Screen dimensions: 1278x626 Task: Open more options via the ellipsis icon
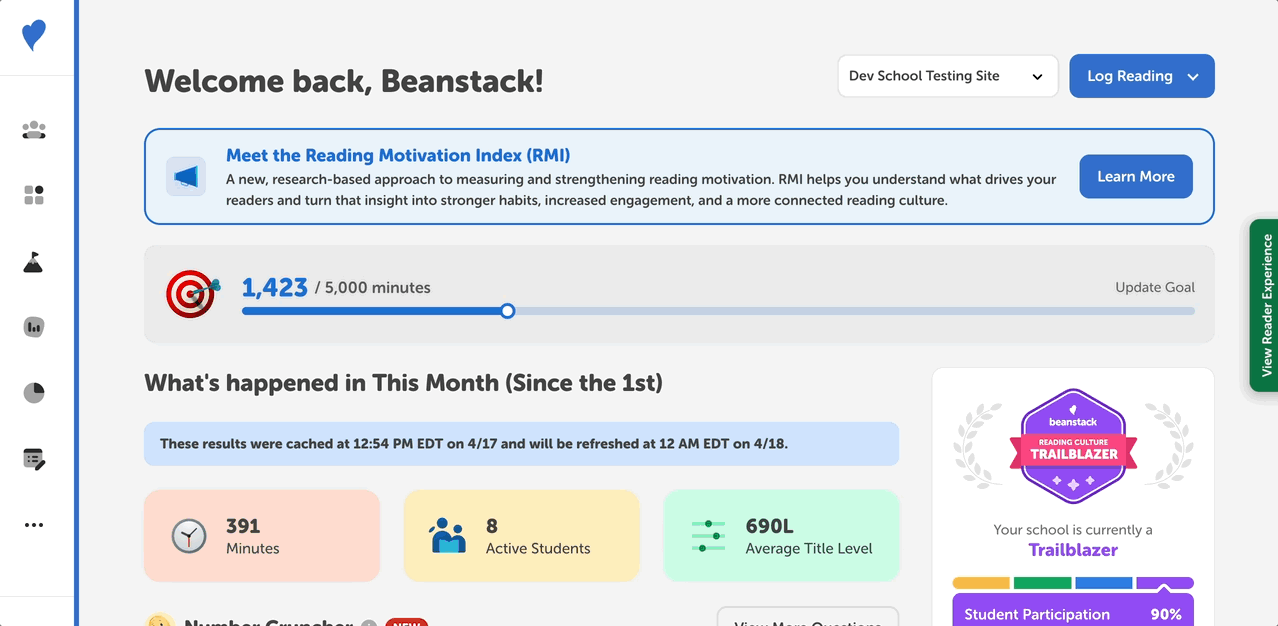34,524
